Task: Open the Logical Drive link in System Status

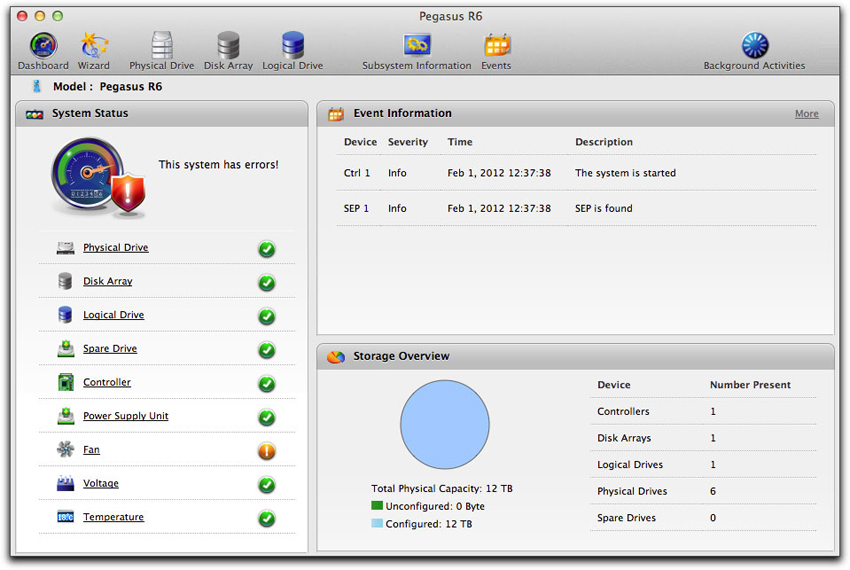Action: pyautogui.click(x=113, y=315)
